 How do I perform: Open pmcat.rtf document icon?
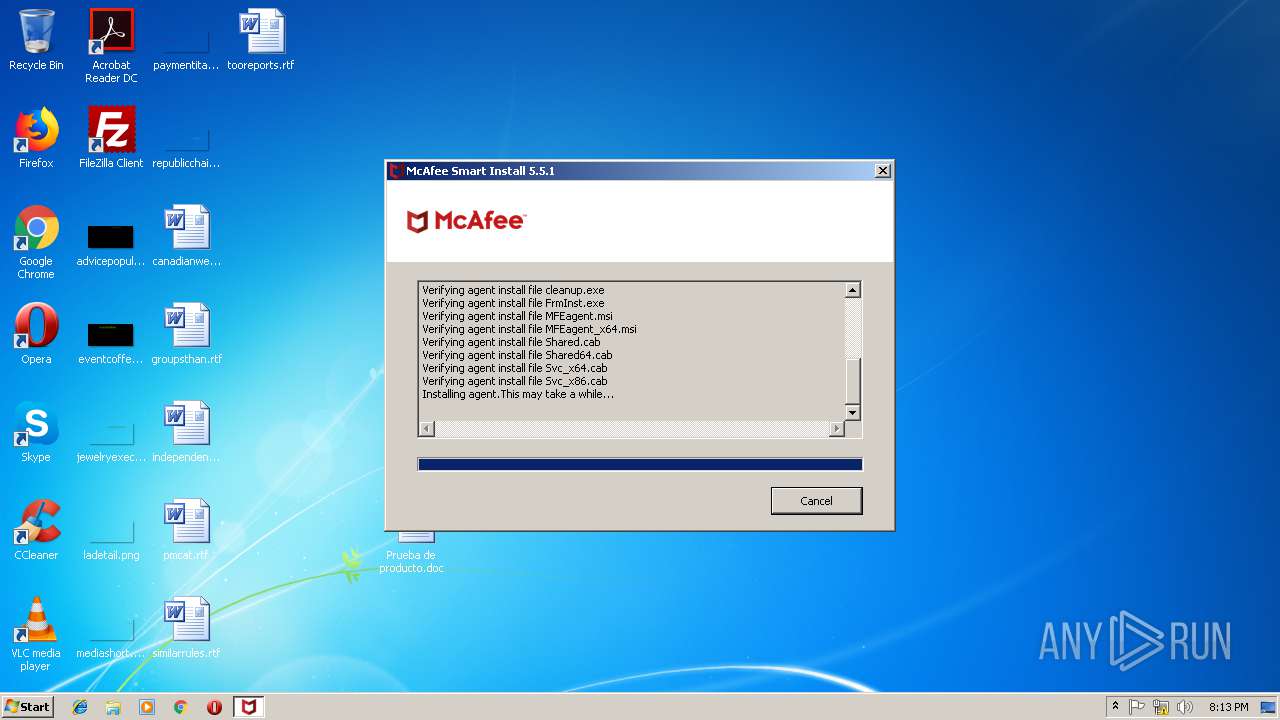[186, 530]
